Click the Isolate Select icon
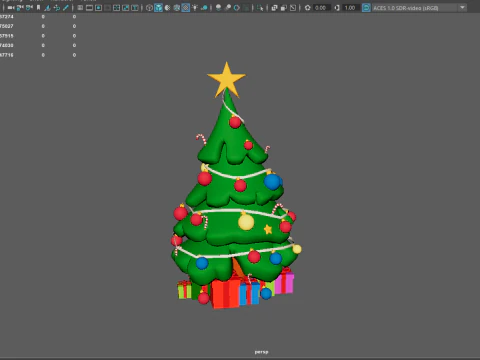Viewport: 480px width, 360px height. pyautogui.click(x=260, y=8)
